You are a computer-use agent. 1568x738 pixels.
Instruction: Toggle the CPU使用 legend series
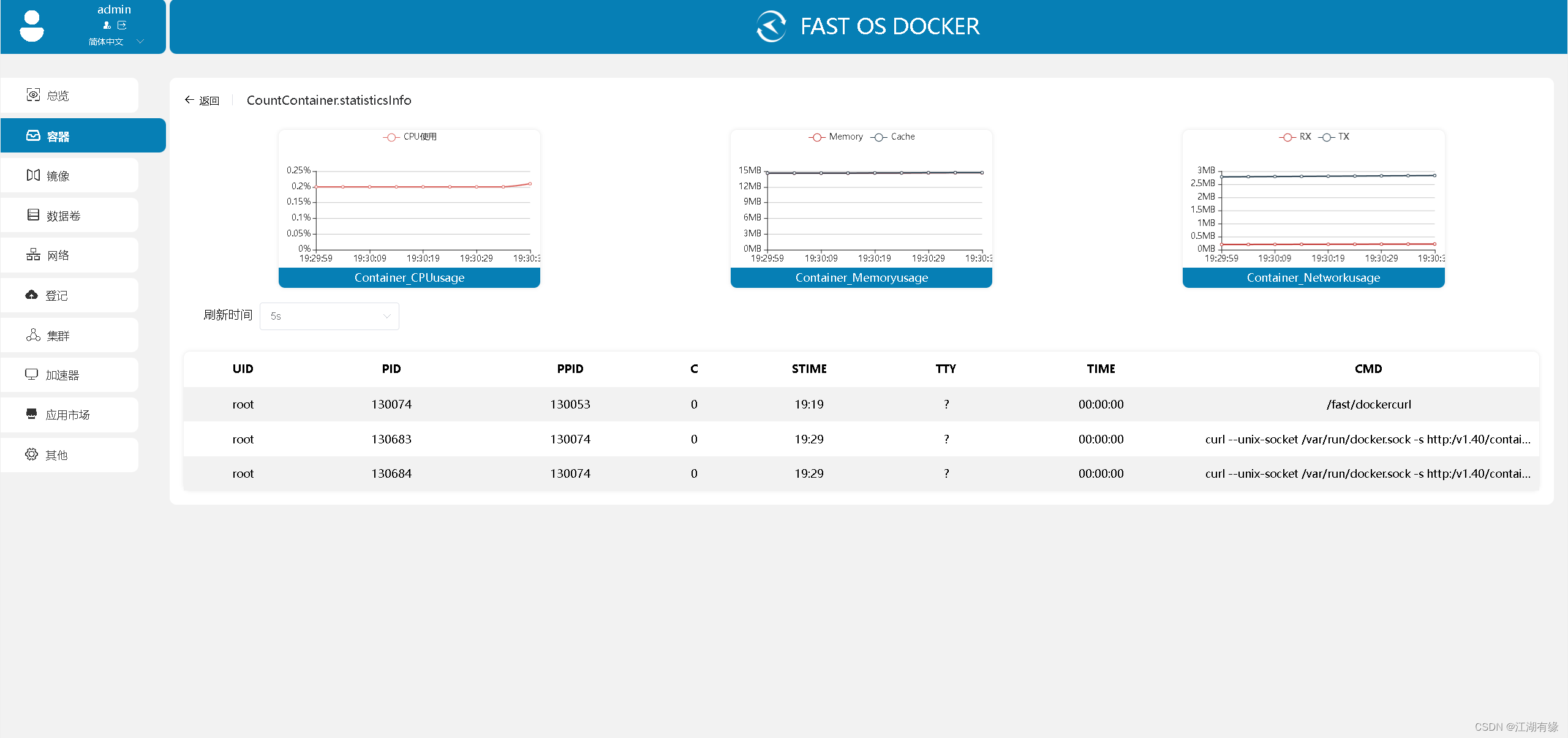pyautogui.click(x=410, y=137)
